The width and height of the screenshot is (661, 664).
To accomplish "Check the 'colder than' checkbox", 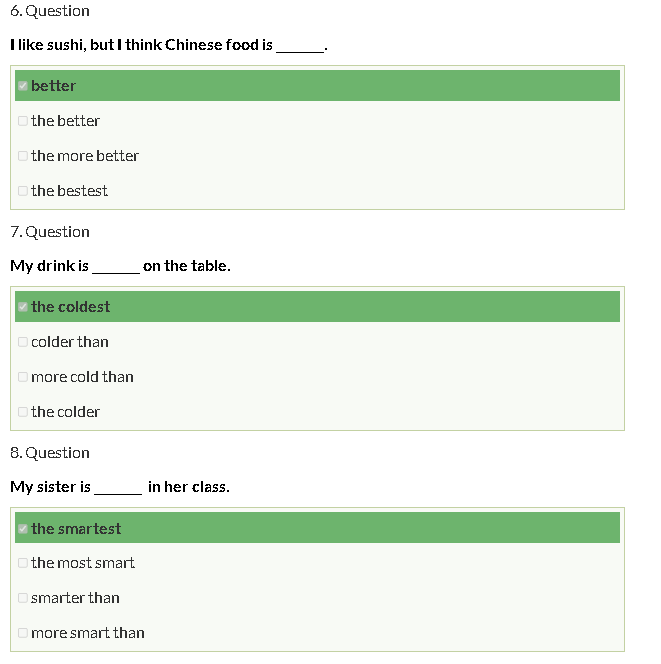I will tap(23, 342).
